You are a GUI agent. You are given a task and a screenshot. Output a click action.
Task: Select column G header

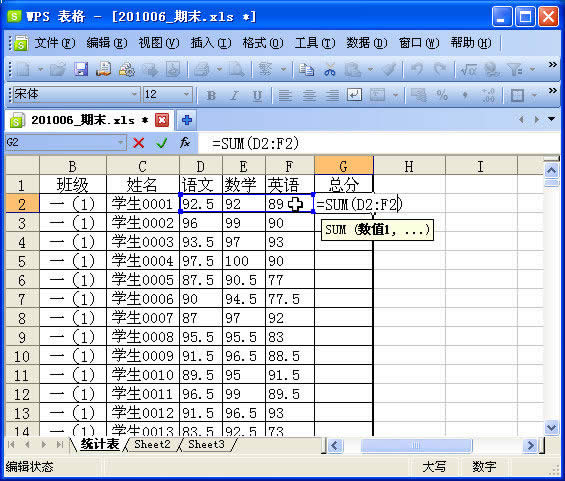tap(344, 166)
